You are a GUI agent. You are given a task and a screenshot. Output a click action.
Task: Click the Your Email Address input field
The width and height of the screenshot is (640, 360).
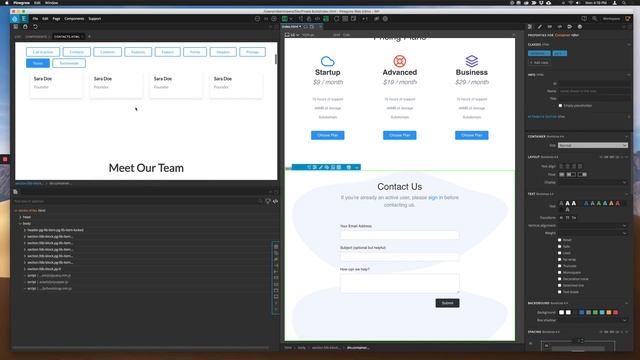tap(400, 235)
